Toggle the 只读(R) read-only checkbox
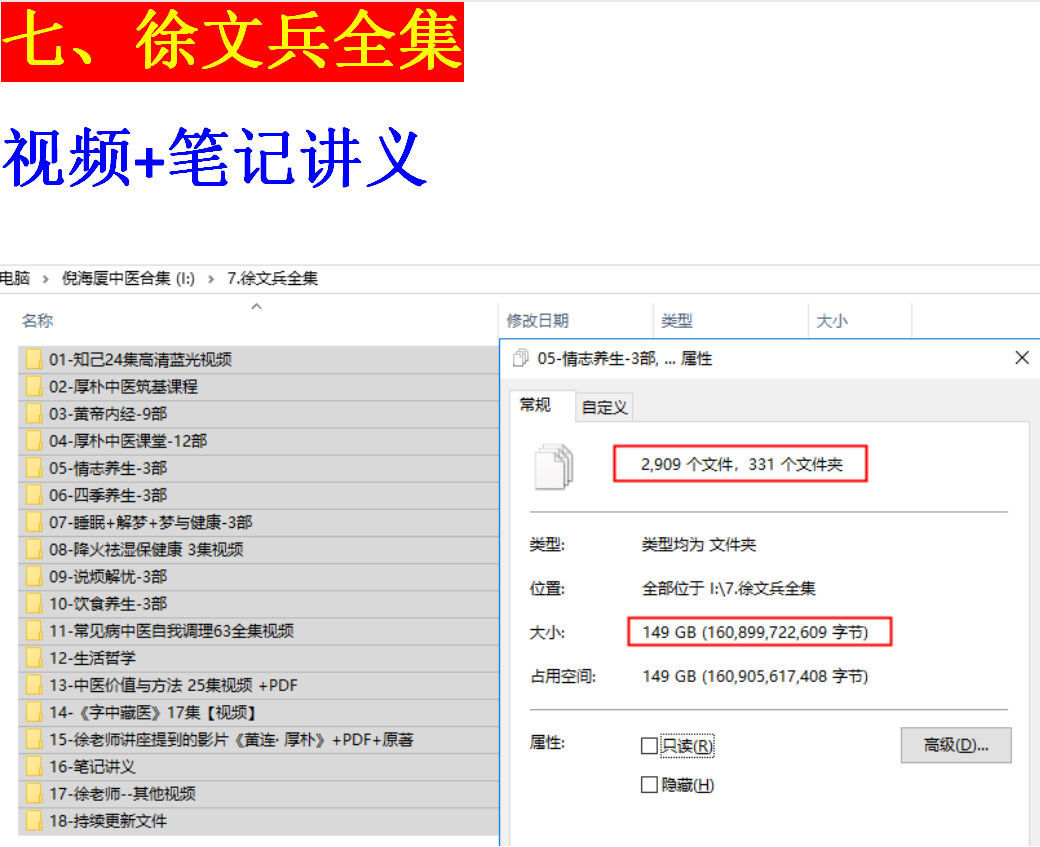1040x847 pixels. click(x=649, y=746)
